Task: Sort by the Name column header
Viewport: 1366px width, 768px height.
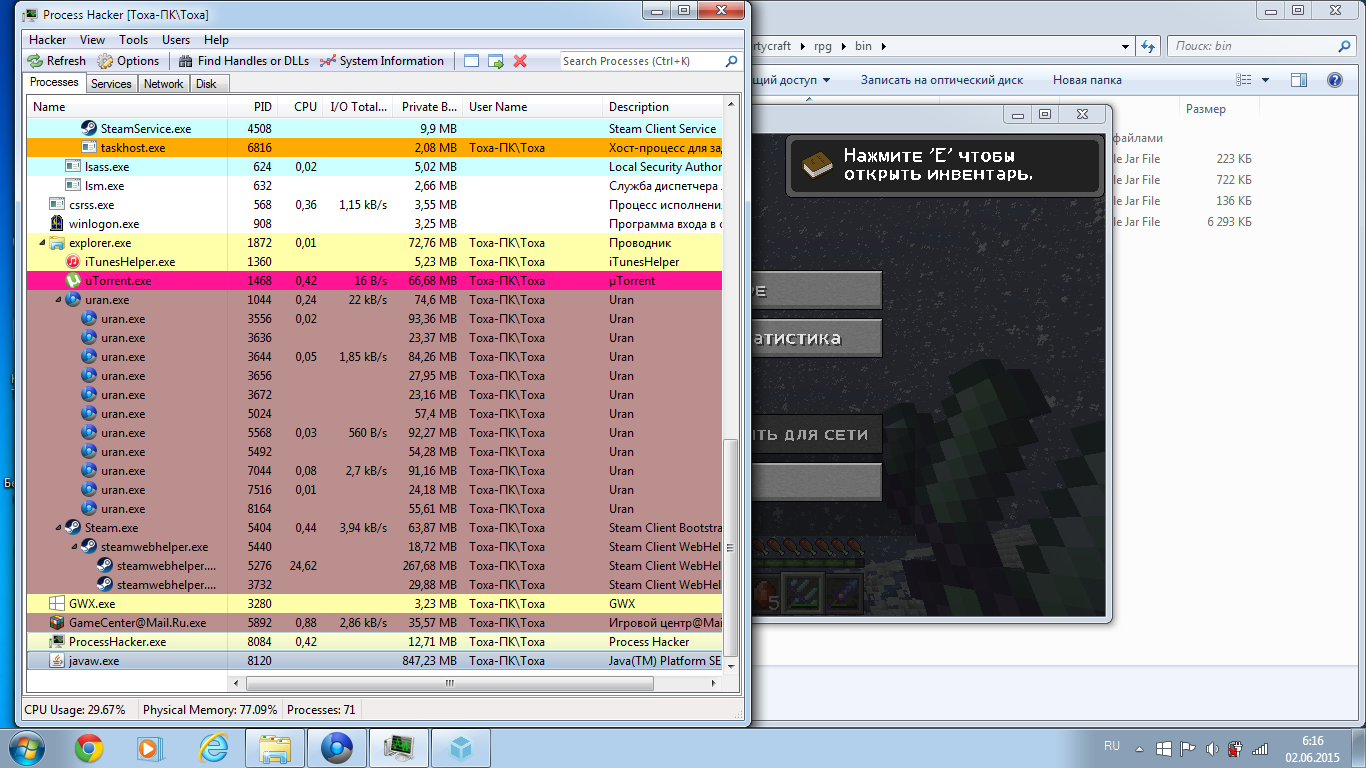Action: (x=126, y=107)
